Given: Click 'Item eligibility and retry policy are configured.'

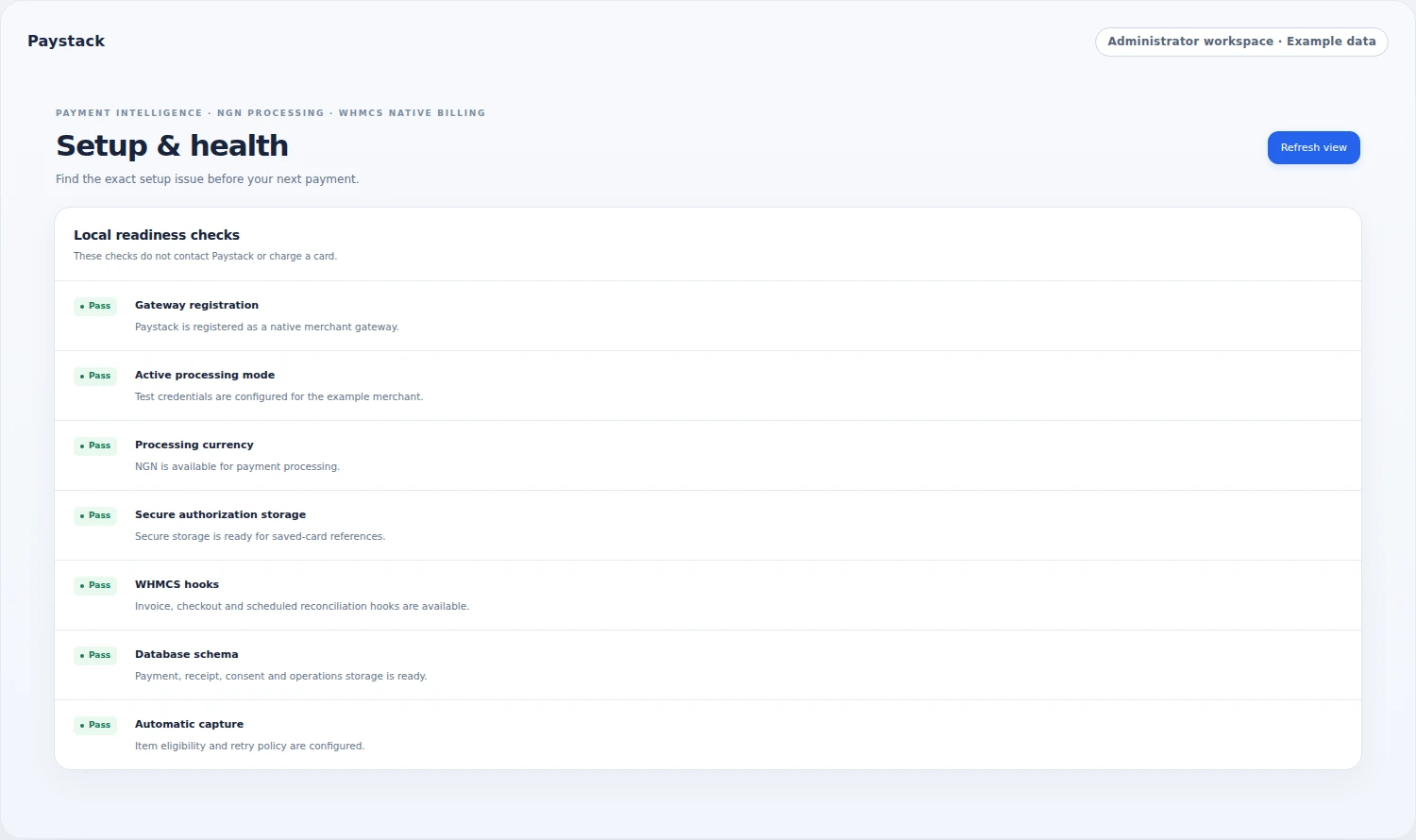Looking at the screenshot, I should (249, 746).
